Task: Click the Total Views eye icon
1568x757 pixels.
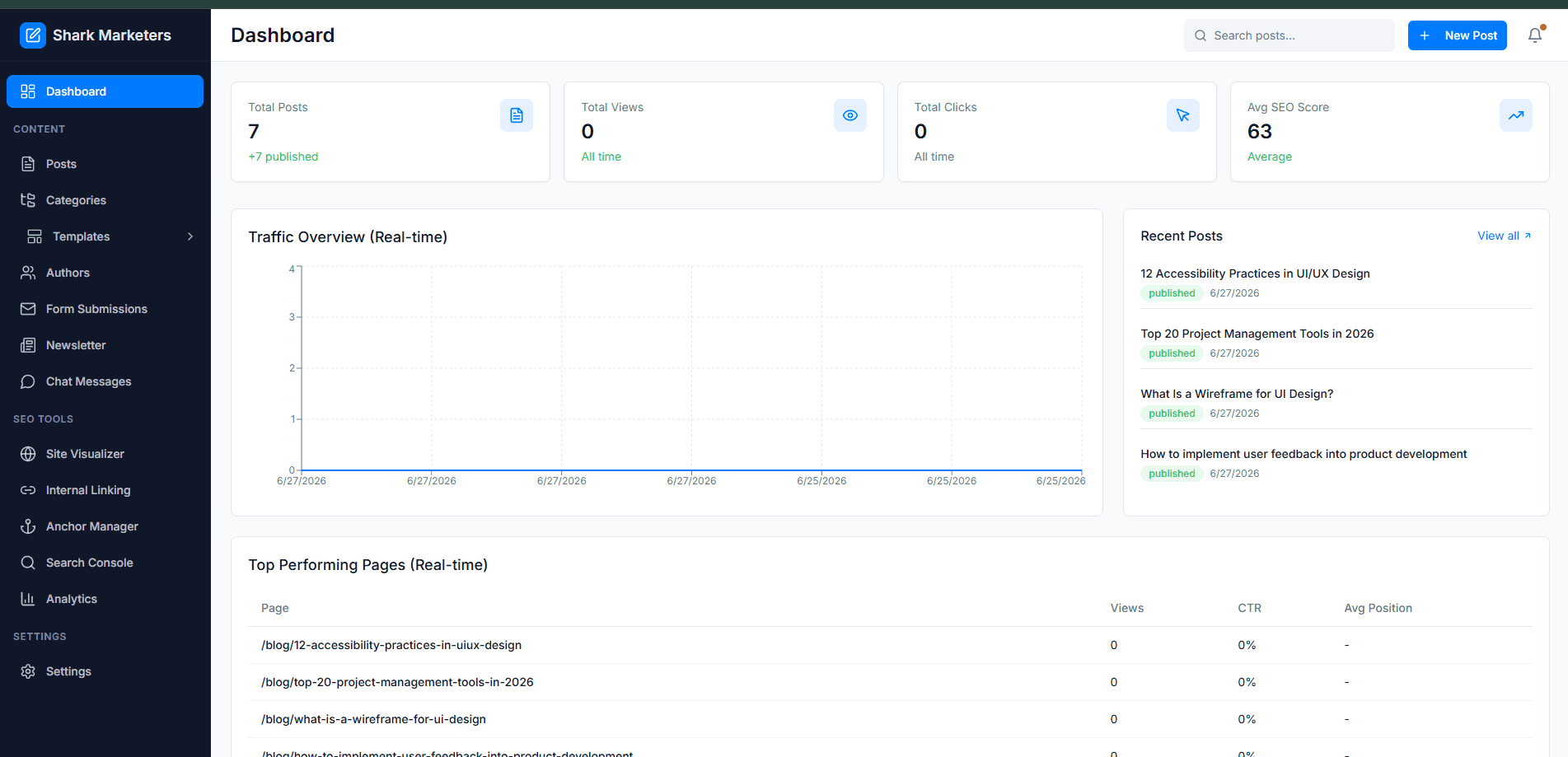Action: (x=850, y=115)
